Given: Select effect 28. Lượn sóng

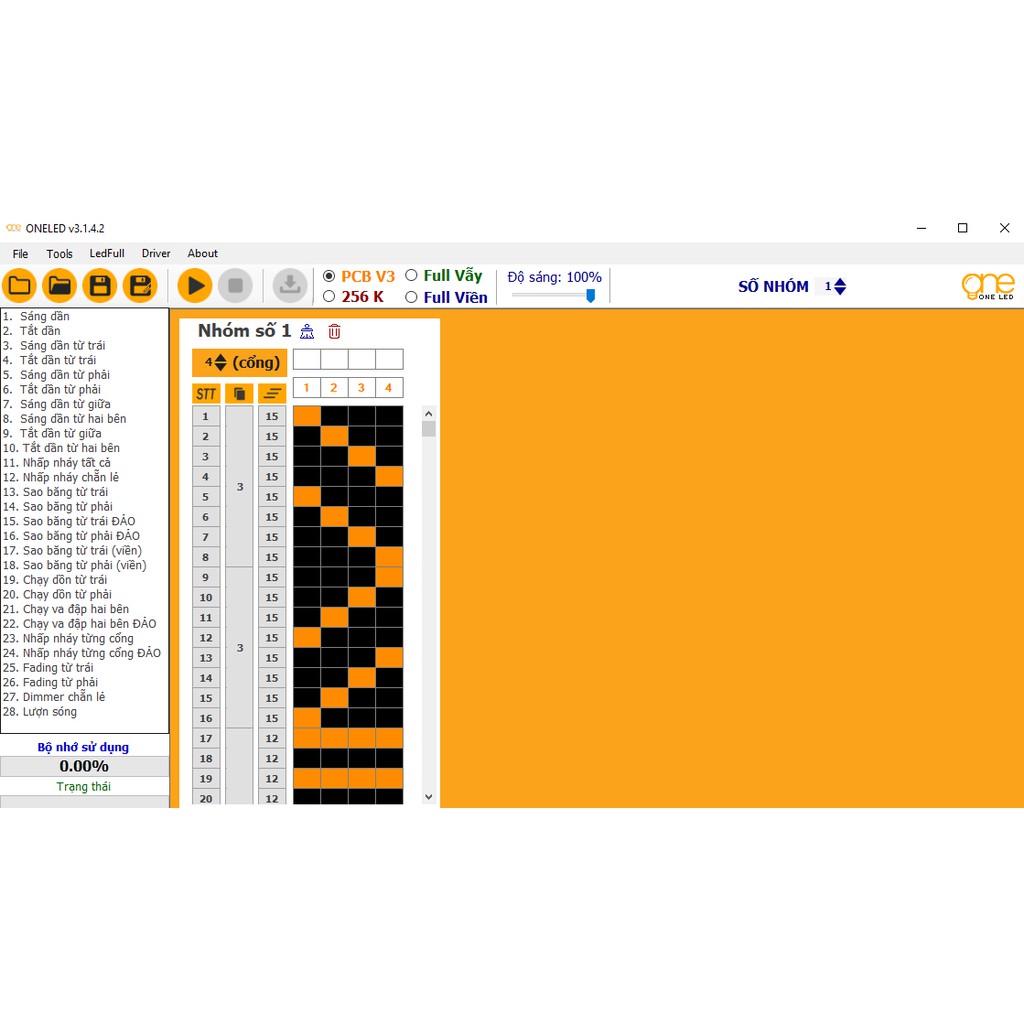Looking at the screenshot, I should click(40, 712).
